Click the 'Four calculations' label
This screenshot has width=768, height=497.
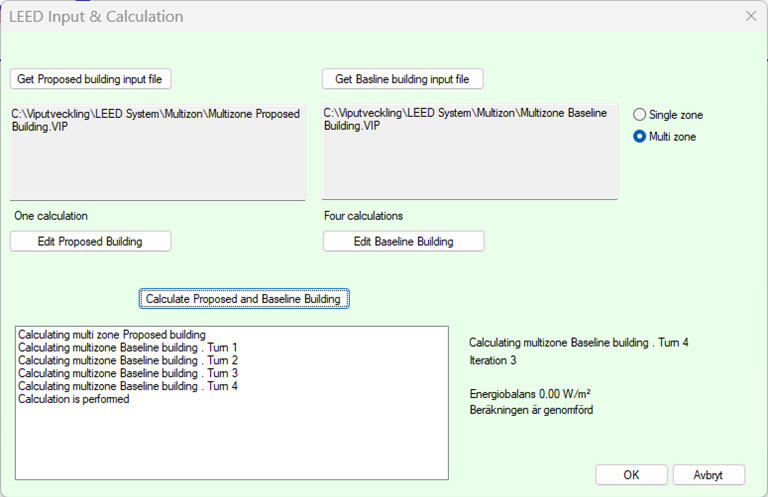click(362, 216)
